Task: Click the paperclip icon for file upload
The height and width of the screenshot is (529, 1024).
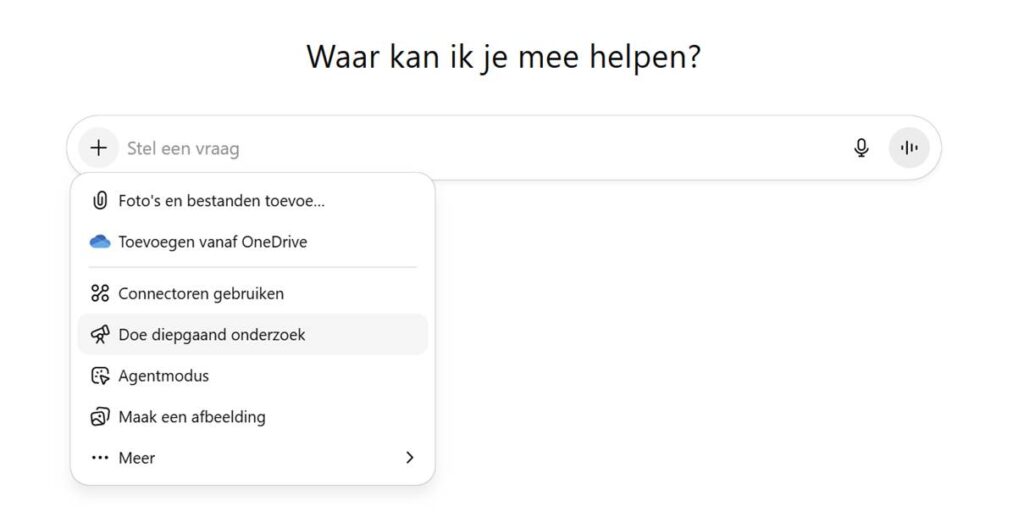Action: [x=99, y=200]
